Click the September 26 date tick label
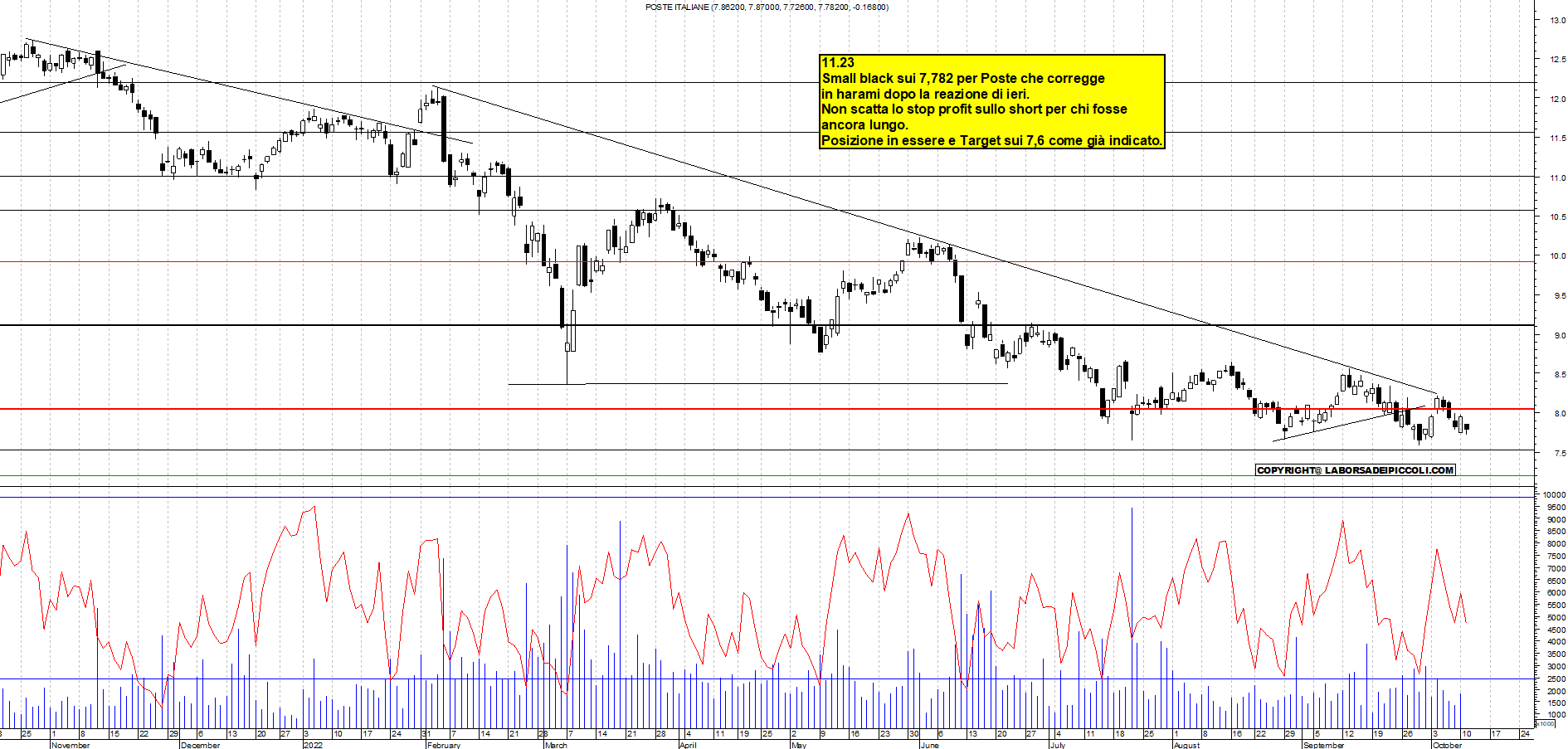Screen dimensions: 1568x749 (x=1408, y=734)
